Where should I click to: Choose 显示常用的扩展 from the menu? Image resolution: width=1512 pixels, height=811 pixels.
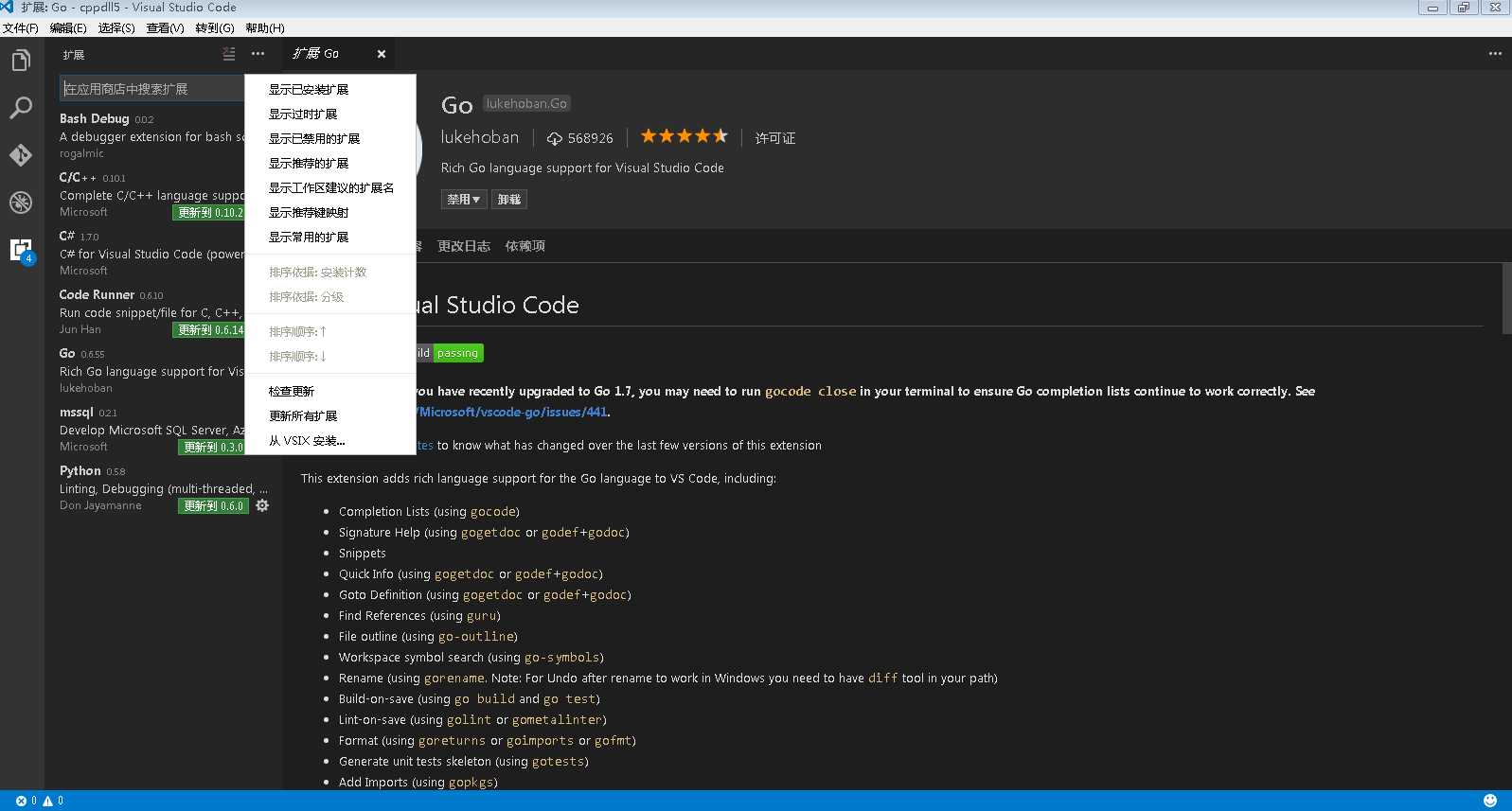[x=330, y=238]
